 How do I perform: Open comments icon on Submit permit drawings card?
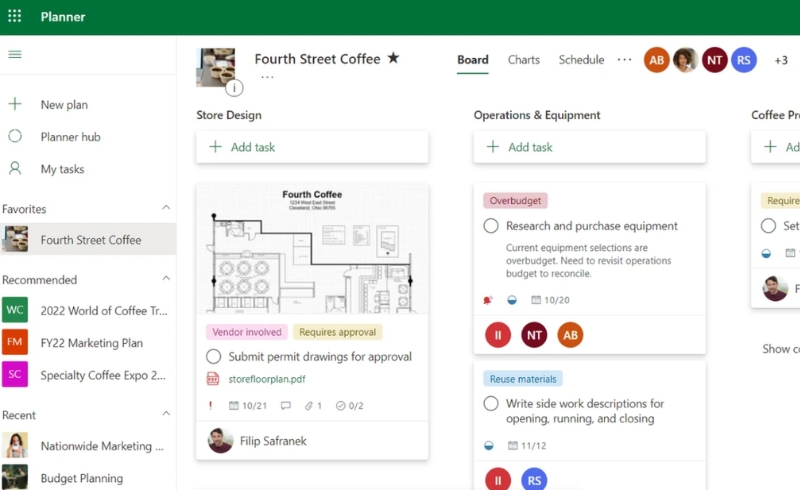pos(286,406)
